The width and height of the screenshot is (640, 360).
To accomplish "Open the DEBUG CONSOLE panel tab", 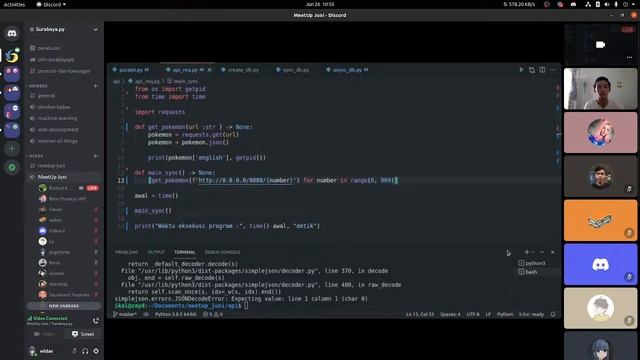I will 222,252.
